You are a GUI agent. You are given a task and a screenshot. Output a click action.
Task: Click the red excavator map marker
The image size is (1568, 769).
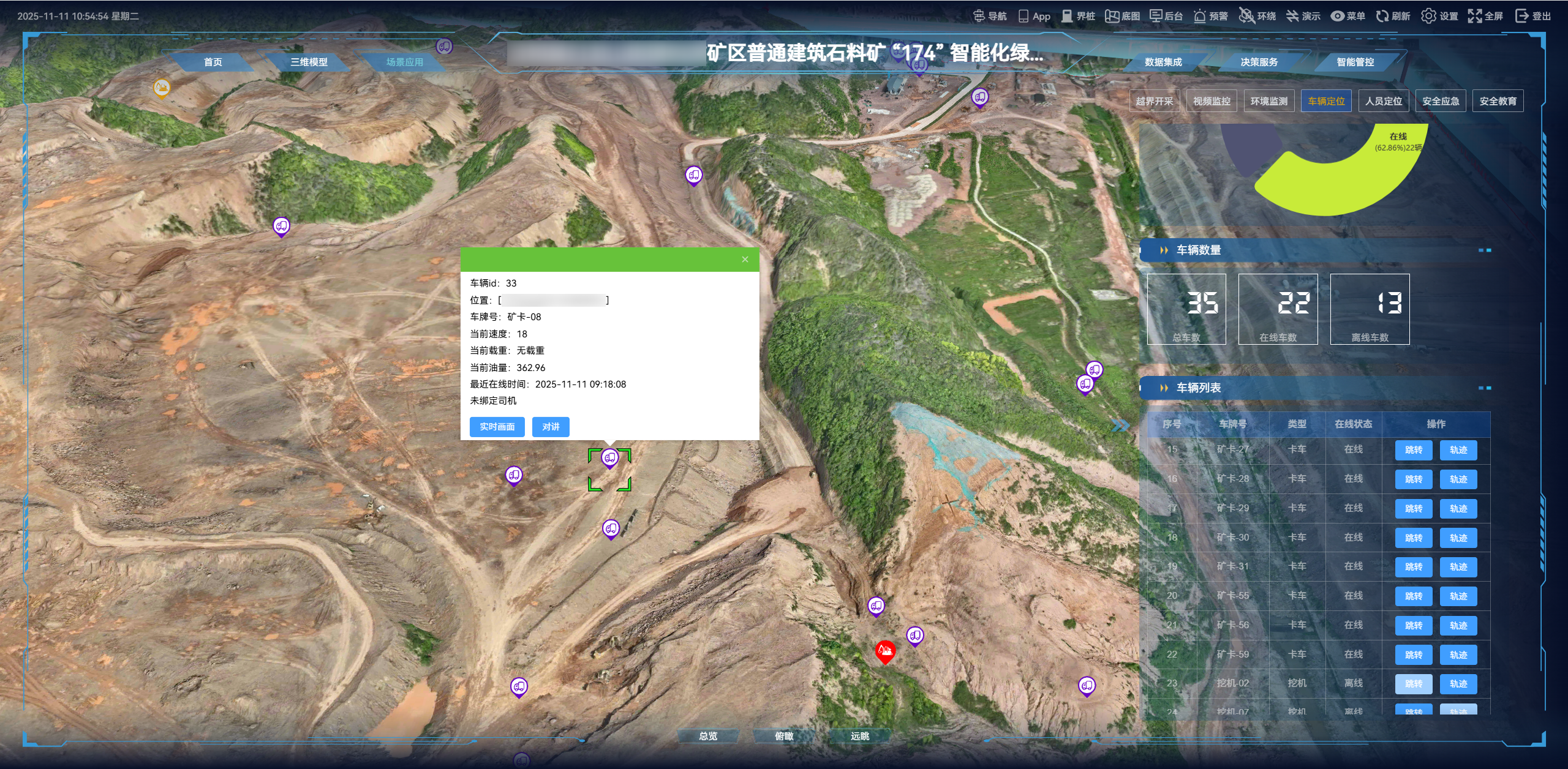pyautogui.click(x=885, y=651)
